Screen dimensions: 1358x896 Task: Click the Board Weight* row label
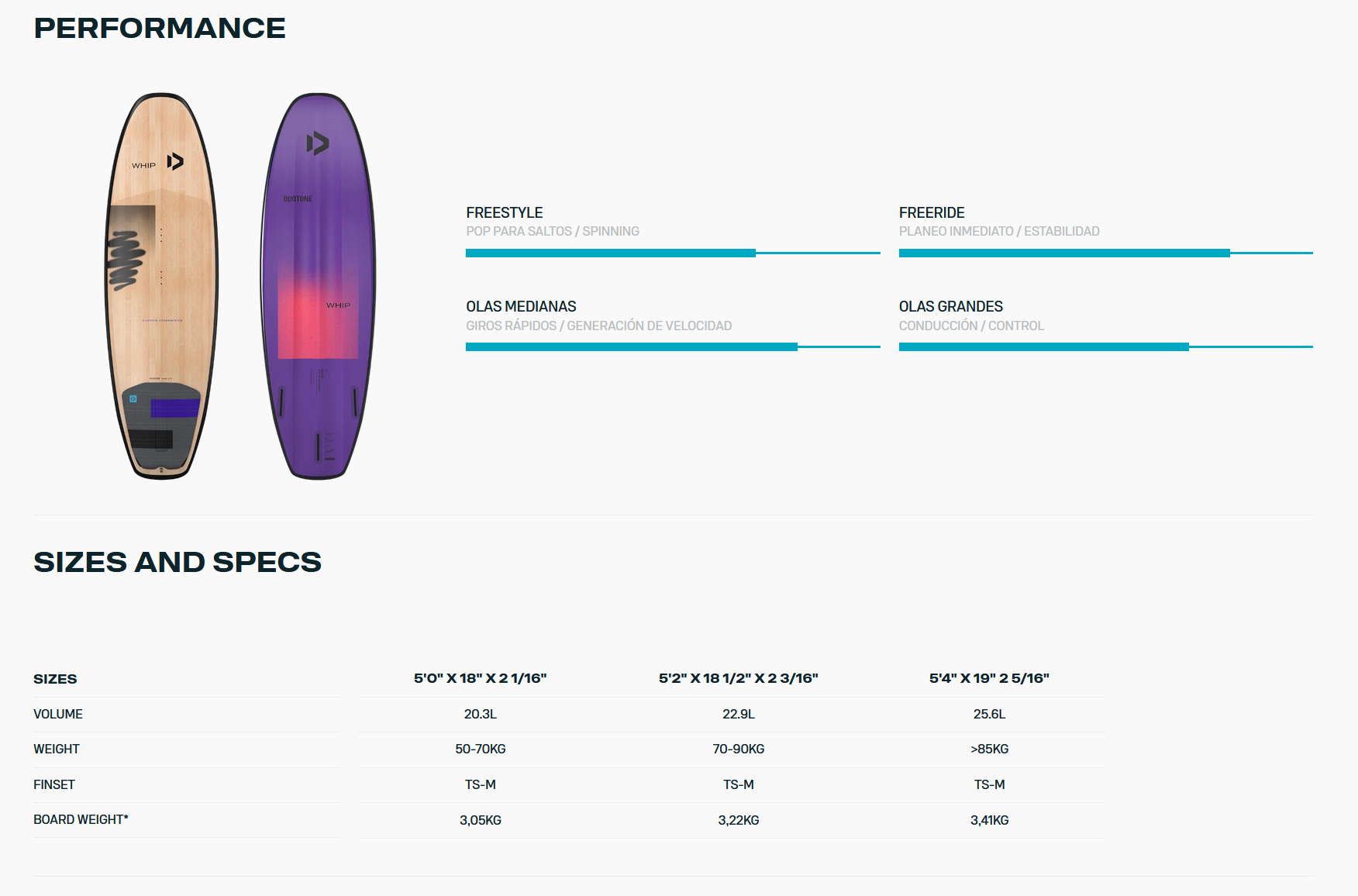tap(81, 819)
